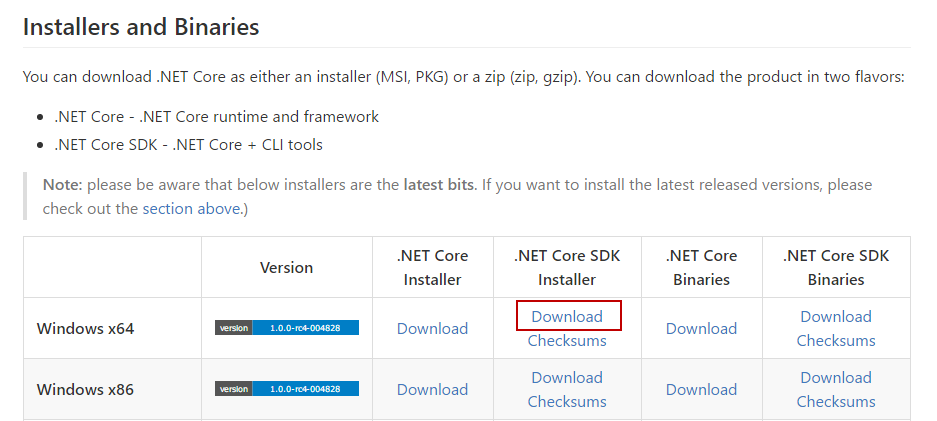
Task: Select the "Windows x64" row label
Action: pyautogui.click(x=85, y=328)
